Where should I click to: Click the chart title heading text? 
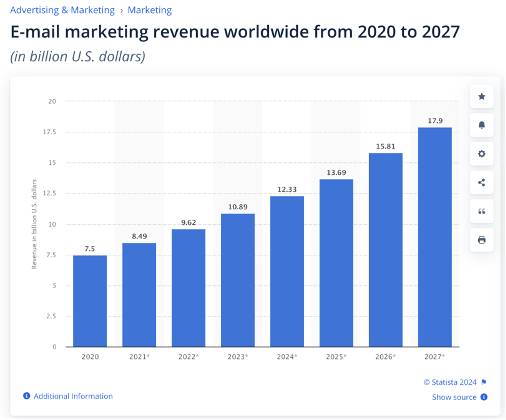235,32
